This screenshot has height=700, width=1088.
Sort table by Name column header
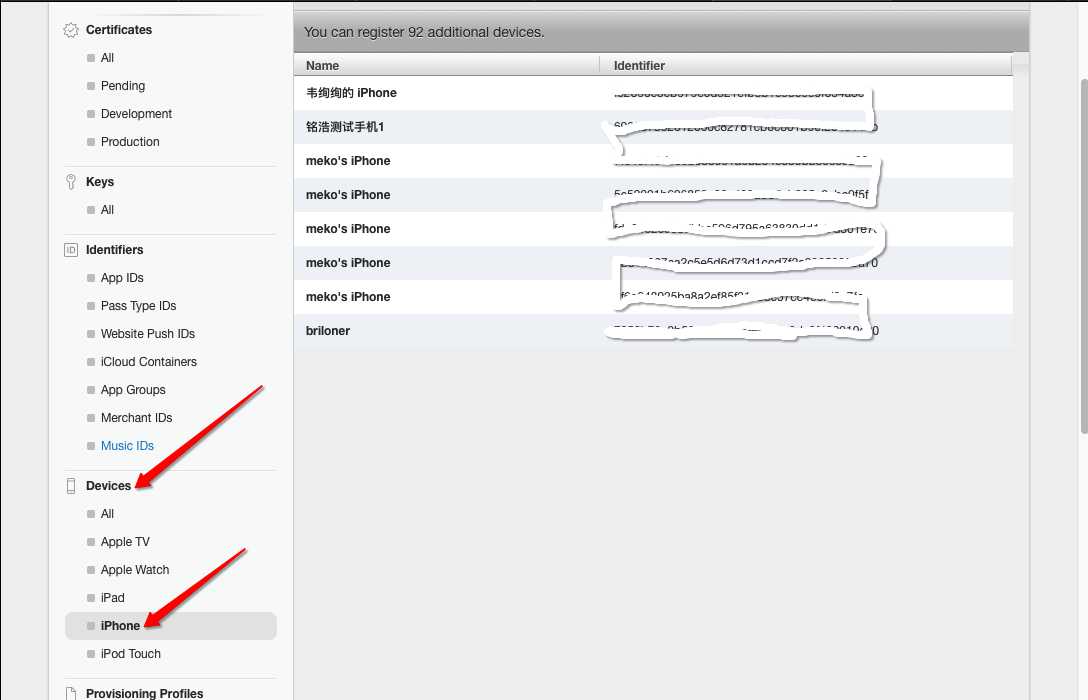(x=323, y=65)
